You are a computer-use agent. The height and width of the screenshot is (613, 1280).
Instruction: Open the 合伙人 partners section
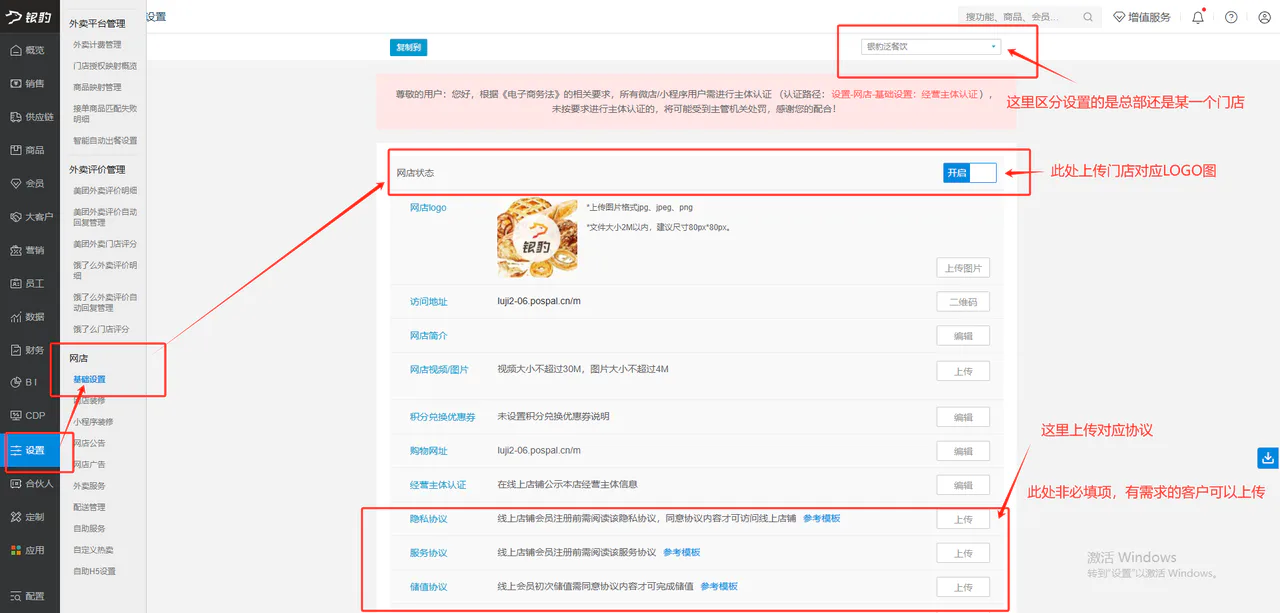tap(30, 483)
